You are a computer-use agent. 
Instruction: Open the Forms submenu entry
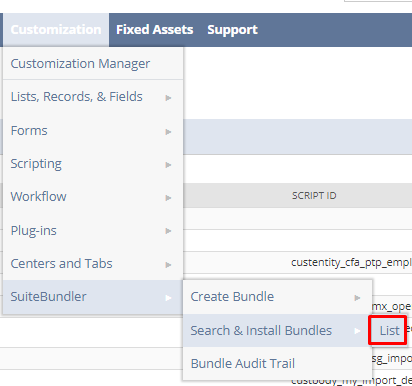pyautogui.click(x=93, y=130)
